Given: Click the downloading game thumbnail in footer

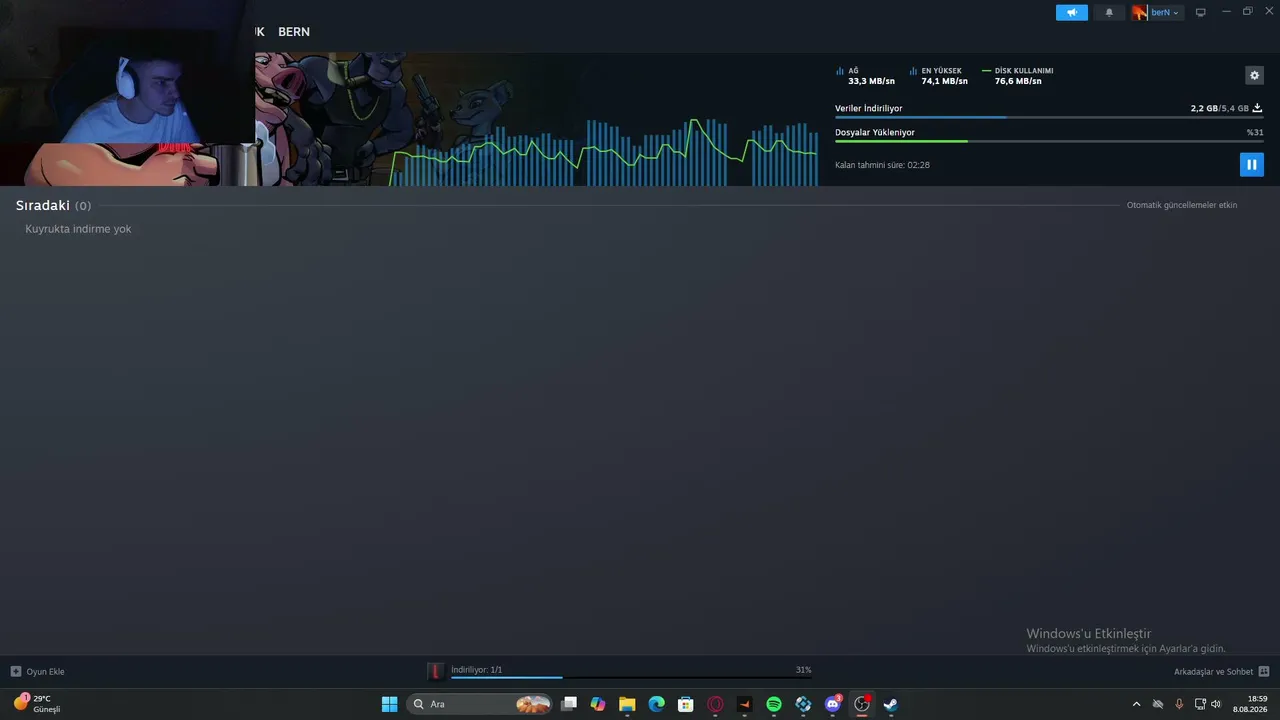Looking at the screenshot, I should click(x=435, y=671).
